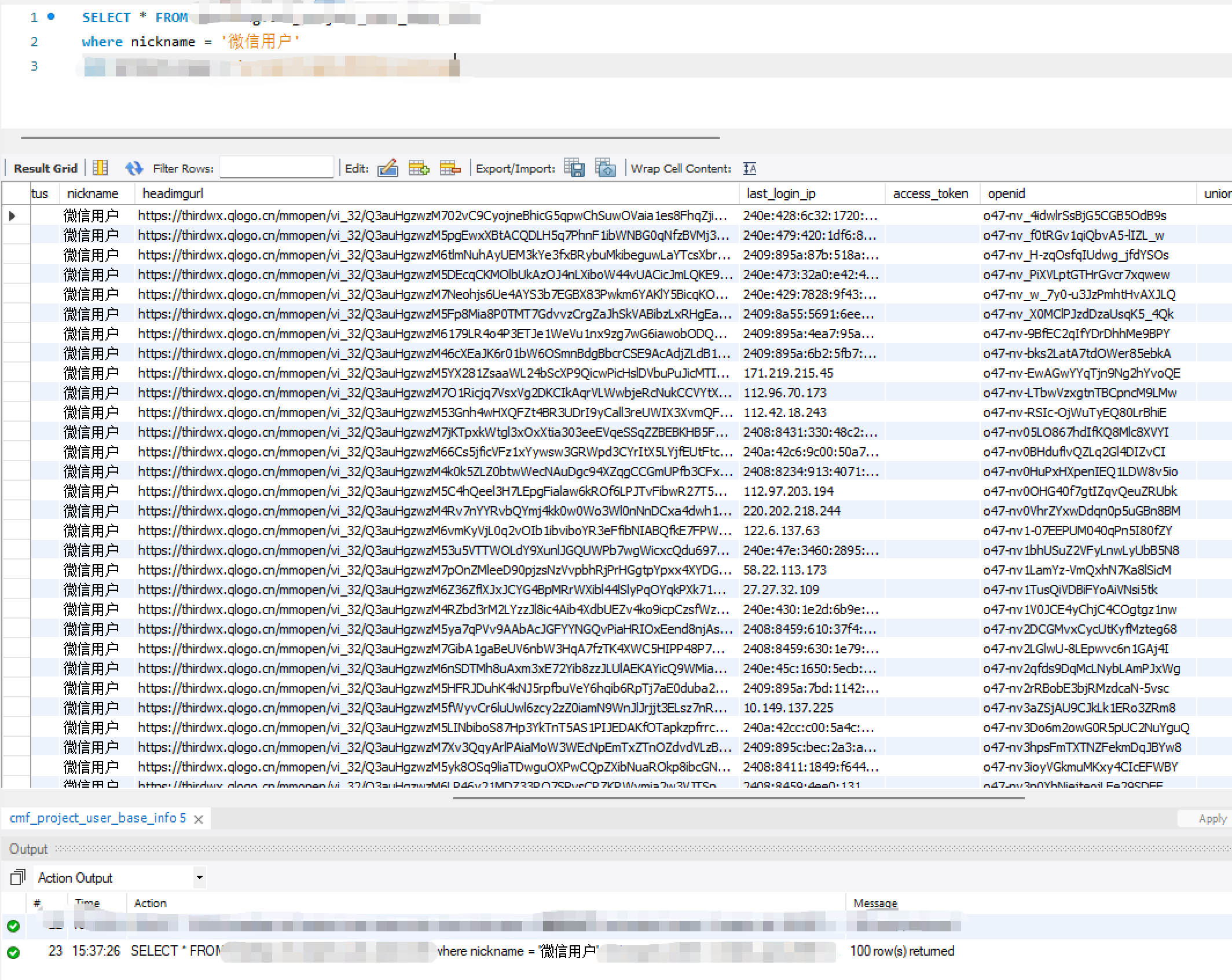The image size is (1232, 980).
Task: Click the edit current row pencil icon
Action: (x=387, y=168)
